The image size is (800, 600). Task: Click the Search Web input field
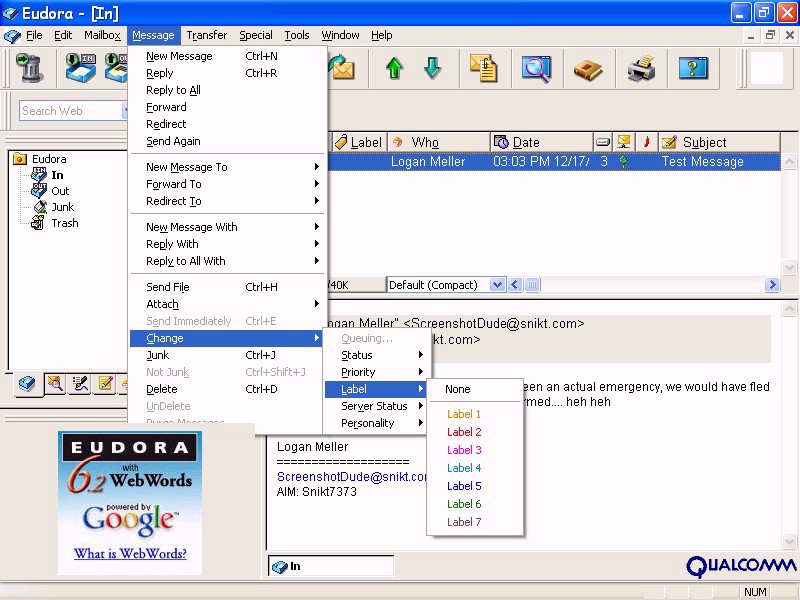(x=71, y=111)
